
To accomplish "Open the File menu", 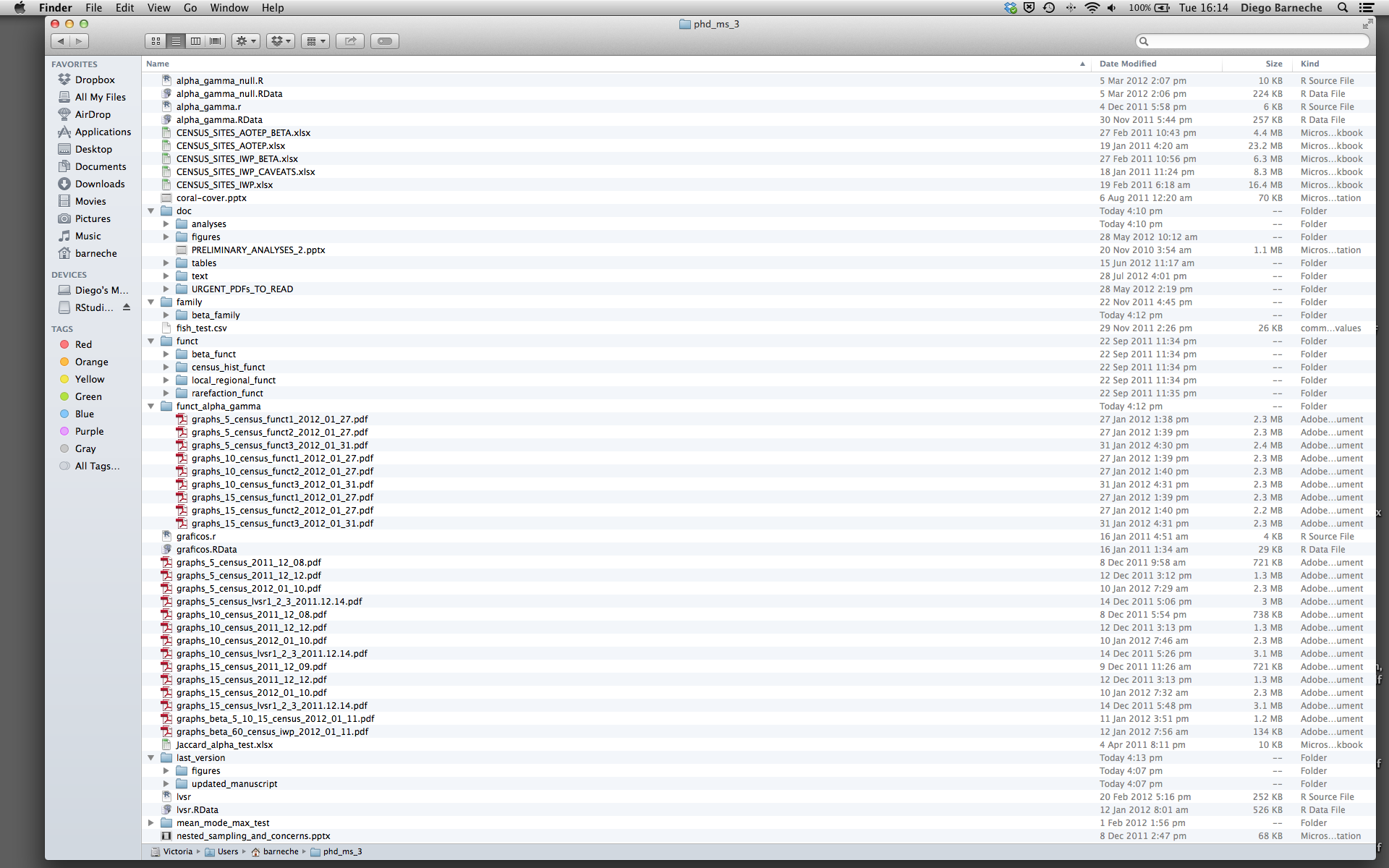I will click(x=93, y=8).
